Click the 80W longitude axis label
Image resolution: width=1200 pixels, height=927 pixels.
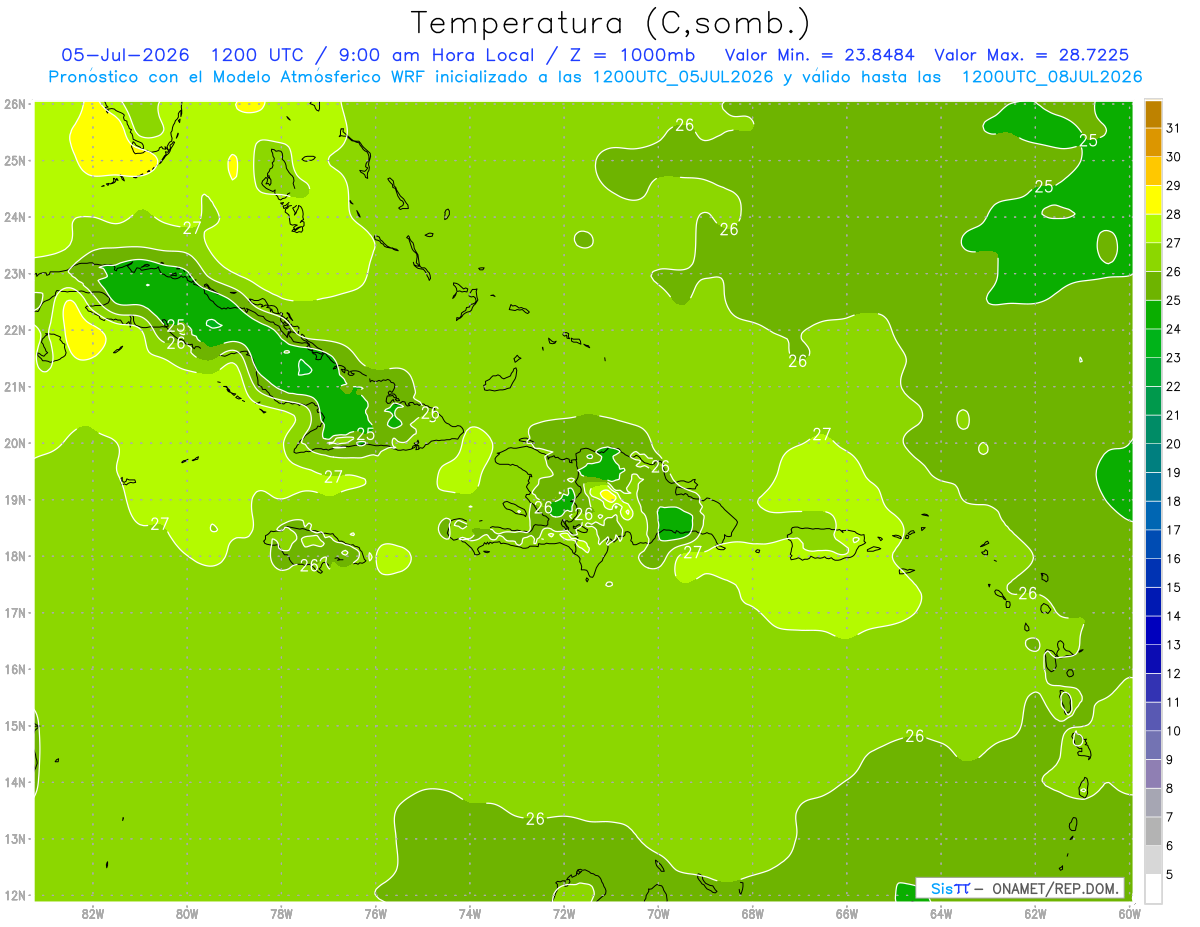186,913
